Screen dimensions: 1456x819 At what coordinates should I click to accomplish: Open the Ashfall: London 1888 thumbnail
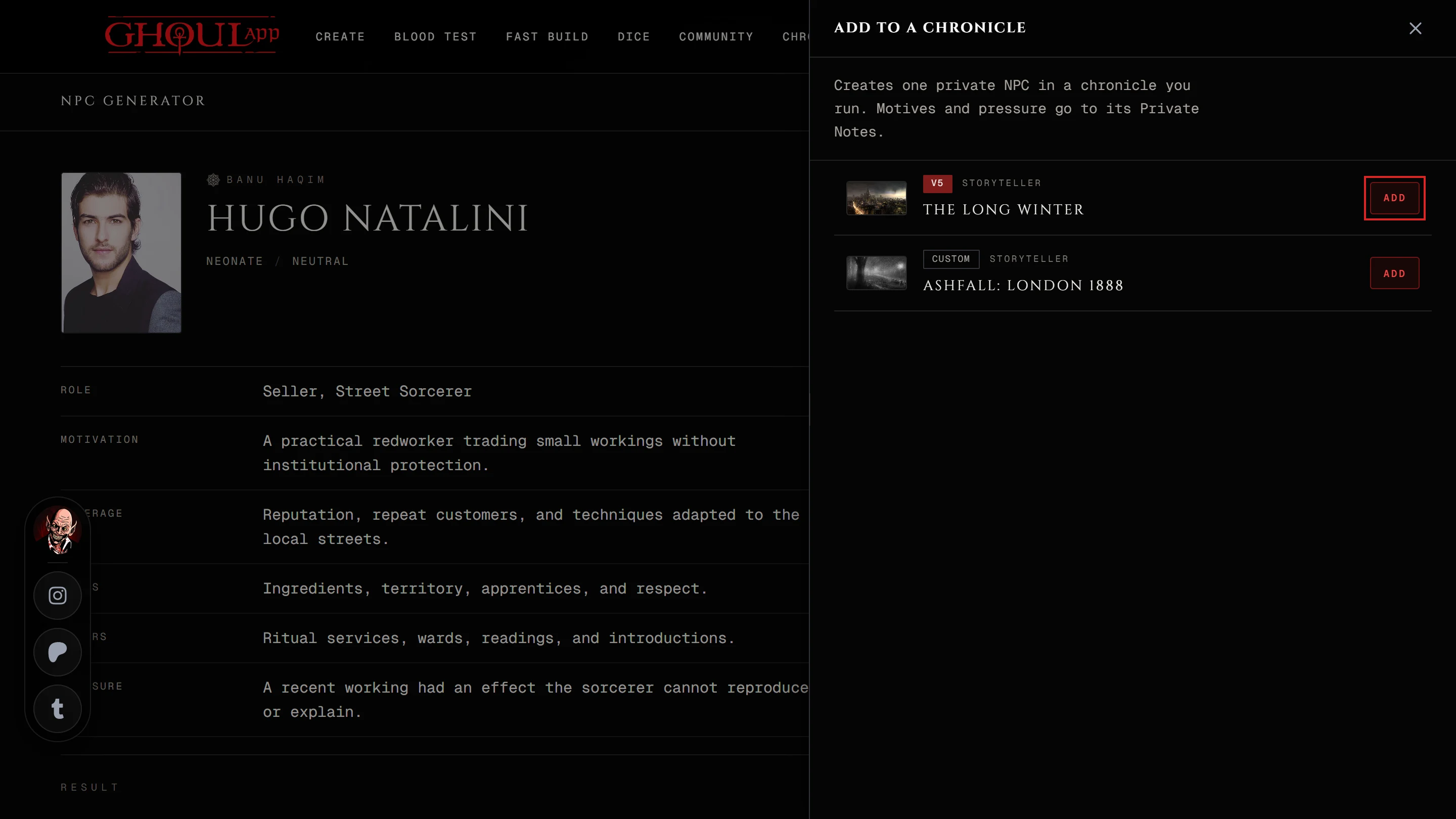876,274
